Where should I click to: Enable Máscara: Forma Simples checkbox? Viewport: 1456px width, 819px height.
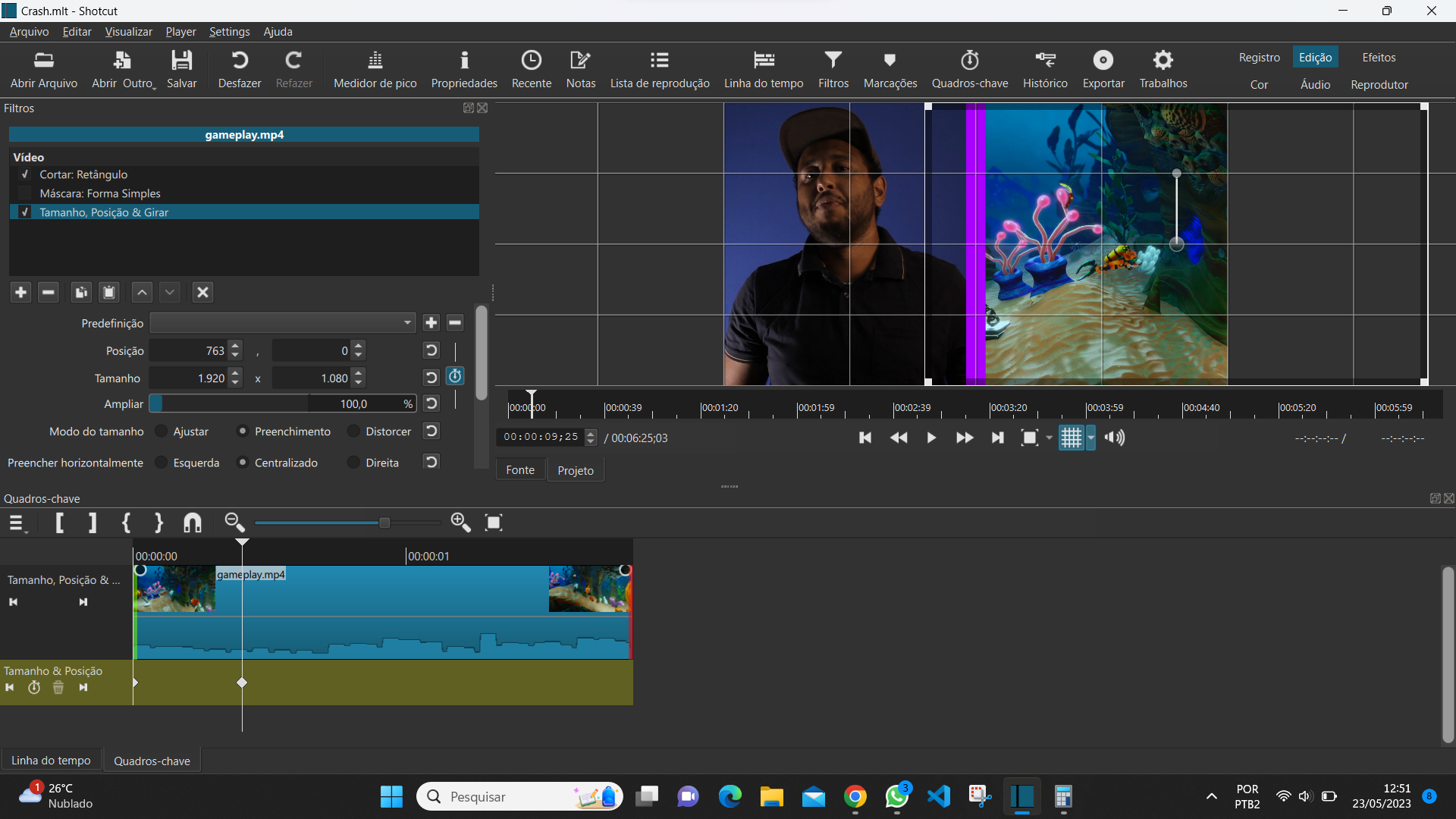25,193
